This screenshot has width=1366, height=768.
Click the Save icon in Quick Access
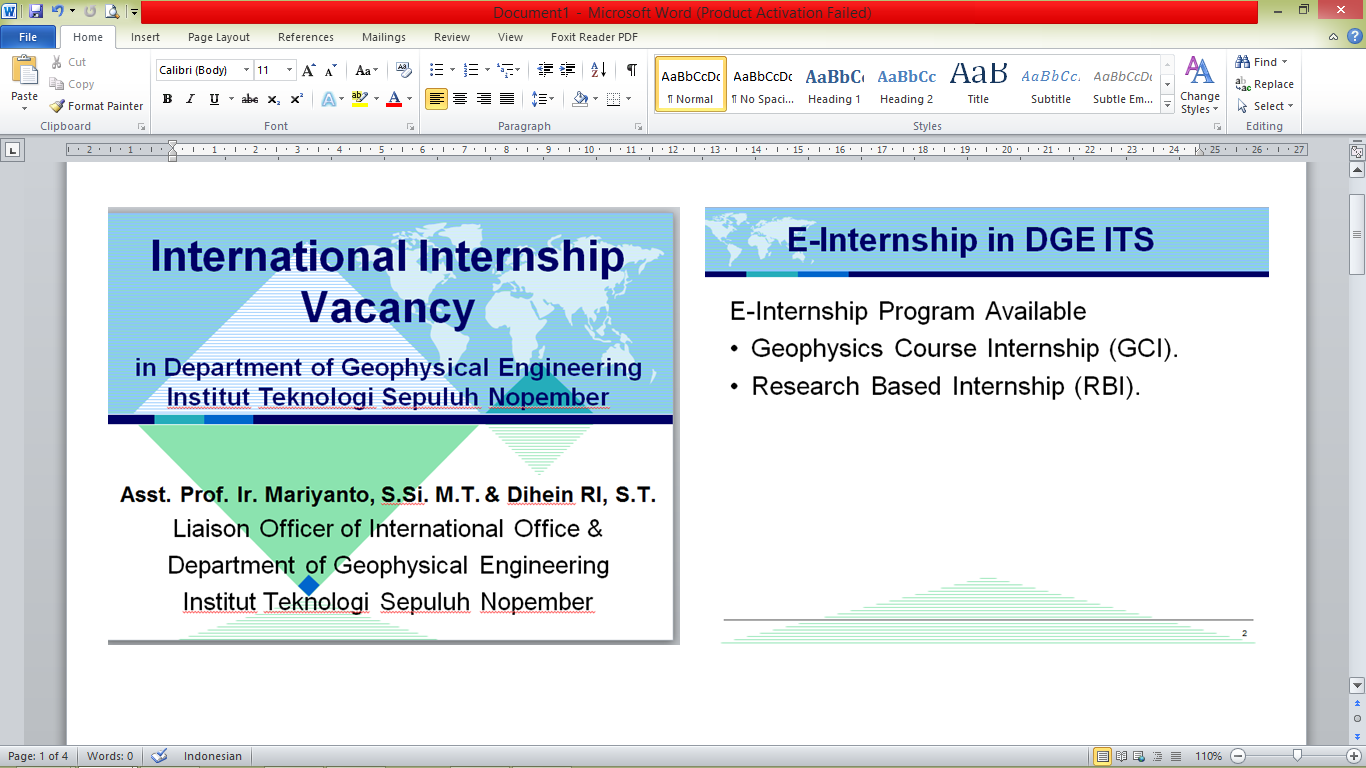coord(36,12)
